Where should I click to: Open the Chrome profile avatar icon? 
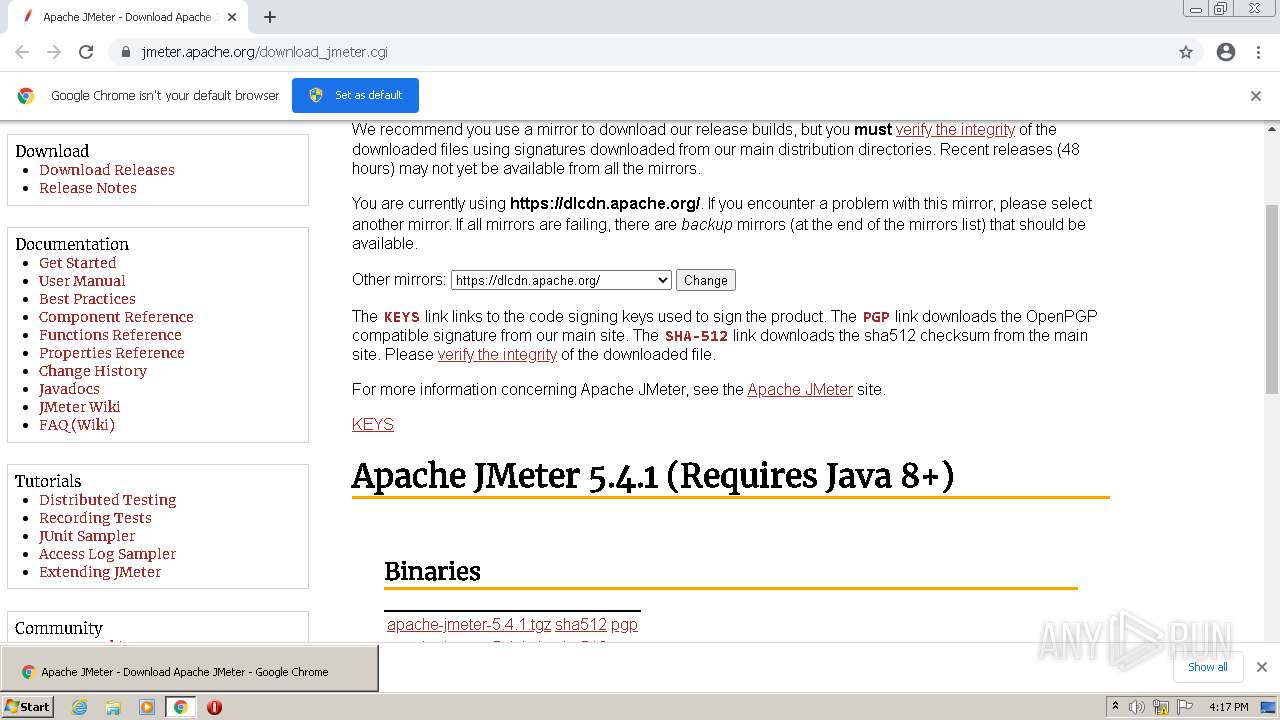pyautogui.click(x=1226, y=52)
